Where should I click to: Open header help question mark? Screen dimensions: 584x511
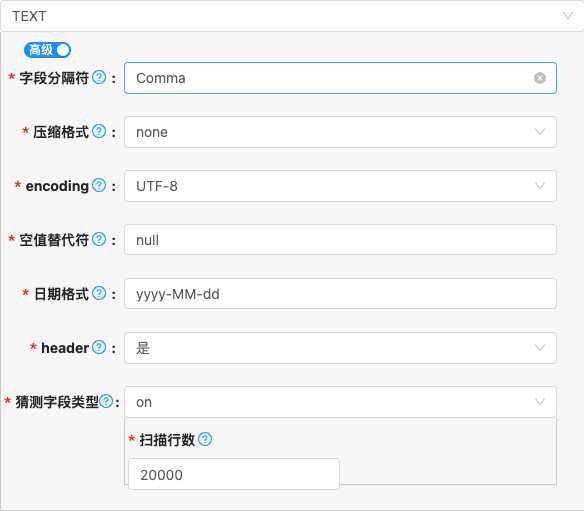[99, 347]
